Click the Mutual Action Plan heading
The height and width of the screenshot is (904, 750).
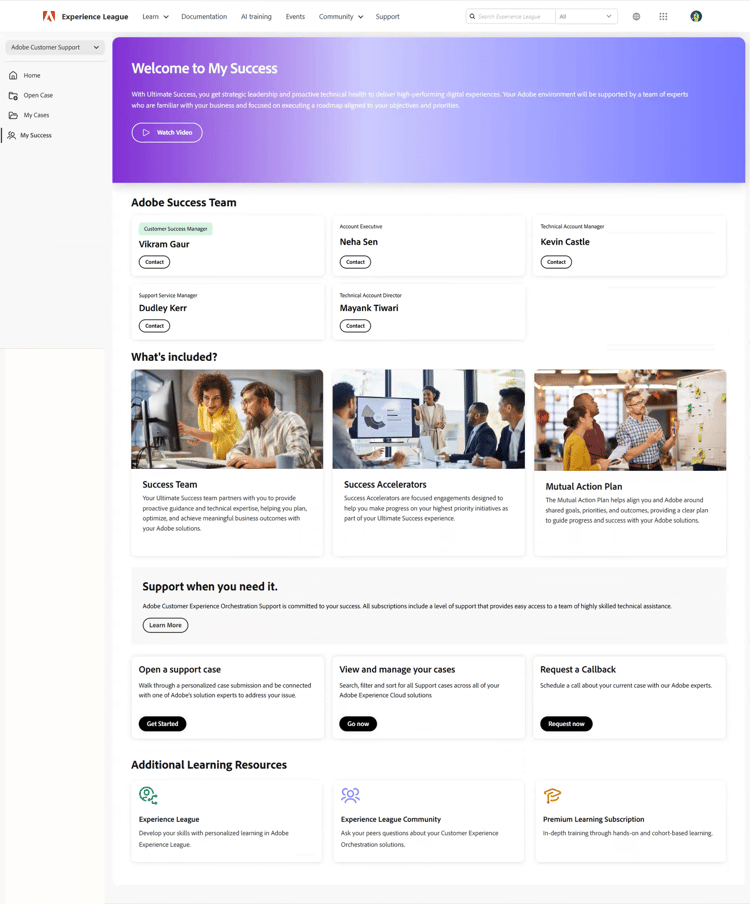584,487
